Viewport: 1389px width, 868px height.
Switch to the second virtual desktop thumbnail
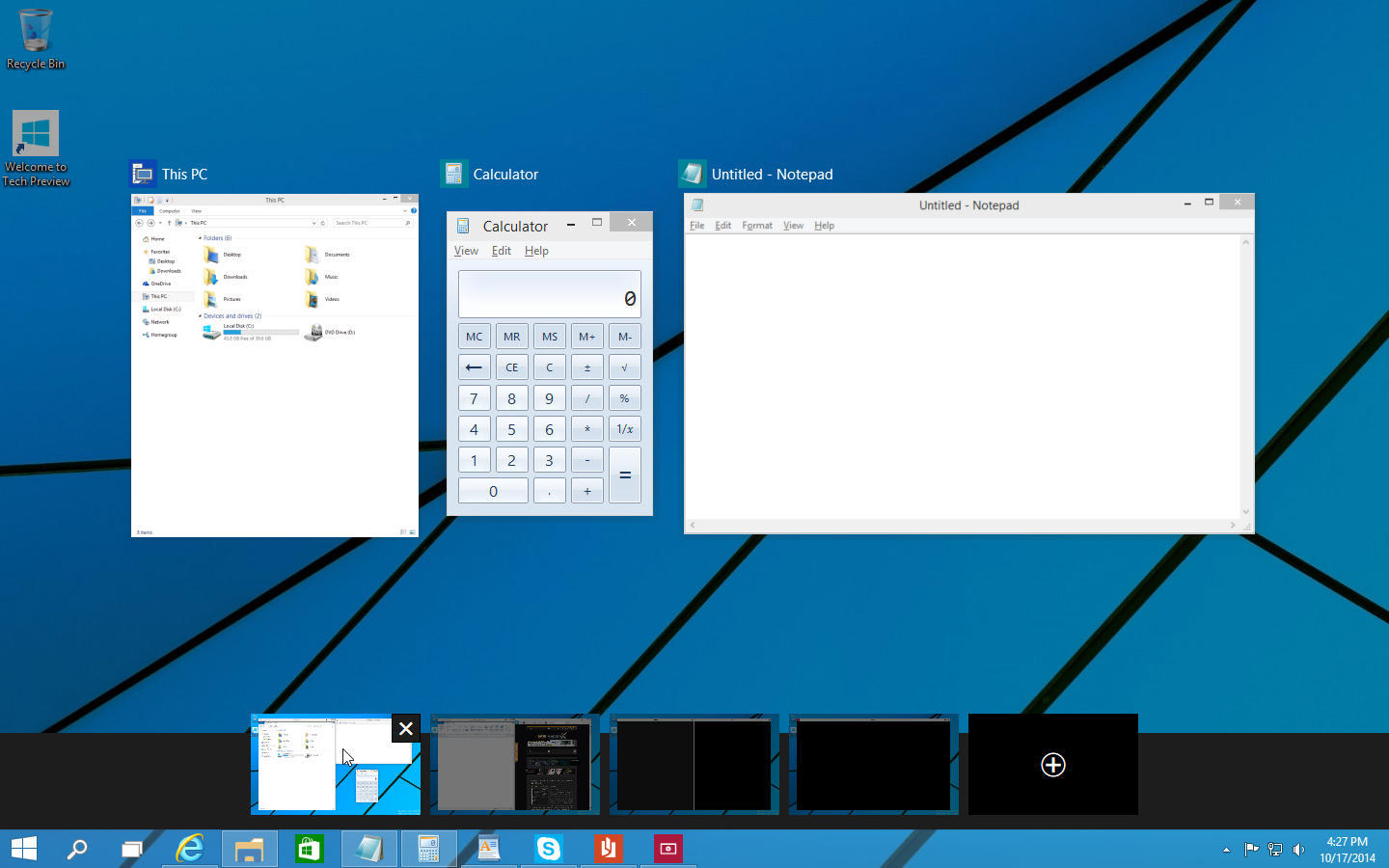coord(514,764)
